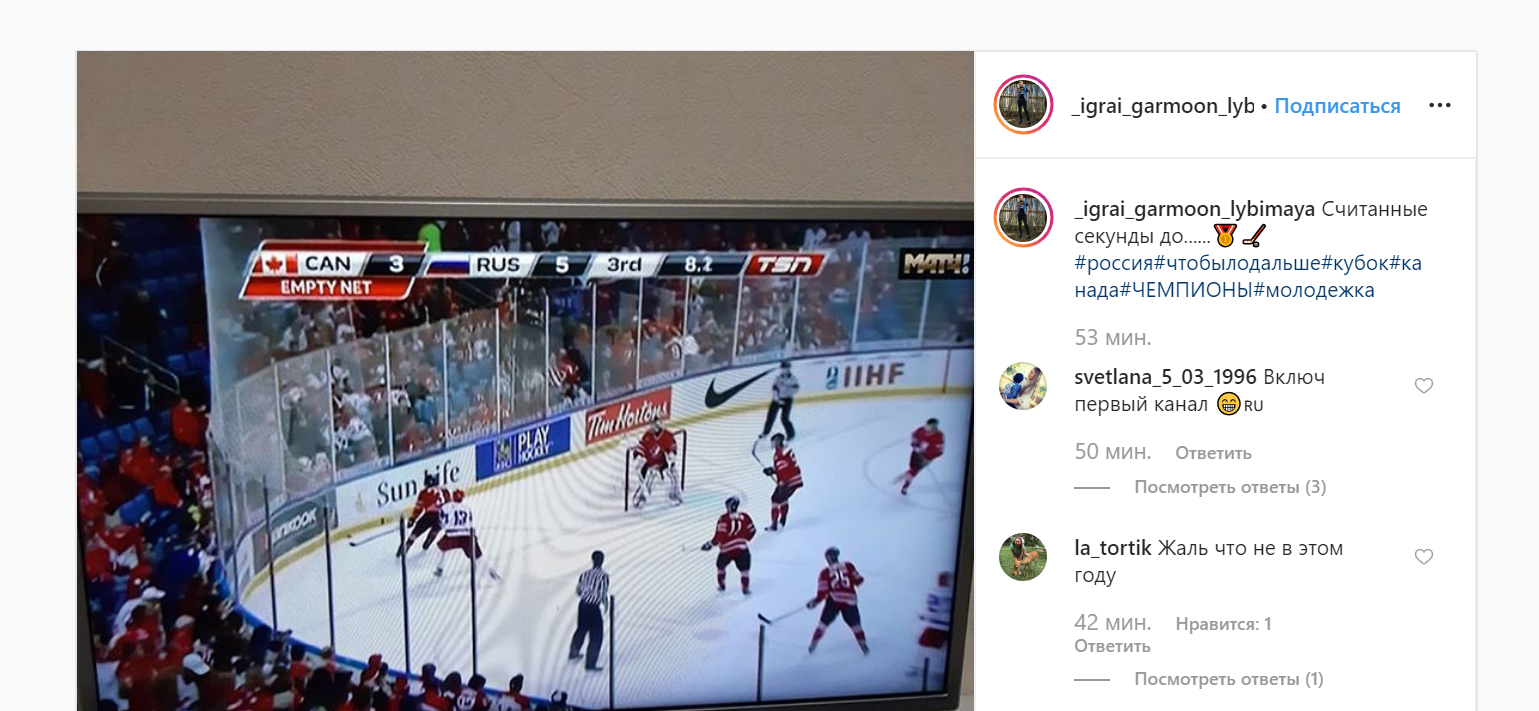
Task: View svetlana_5_03_1996's profile picture
Action: pyautogui.click(x=1023, y=386)
